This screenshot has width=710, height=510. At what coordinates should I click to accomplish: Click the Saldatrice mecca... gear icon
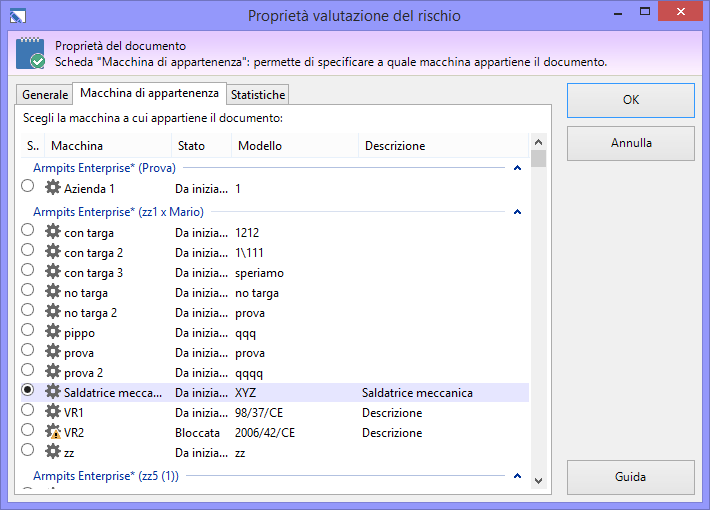click(x=53, y=392)
